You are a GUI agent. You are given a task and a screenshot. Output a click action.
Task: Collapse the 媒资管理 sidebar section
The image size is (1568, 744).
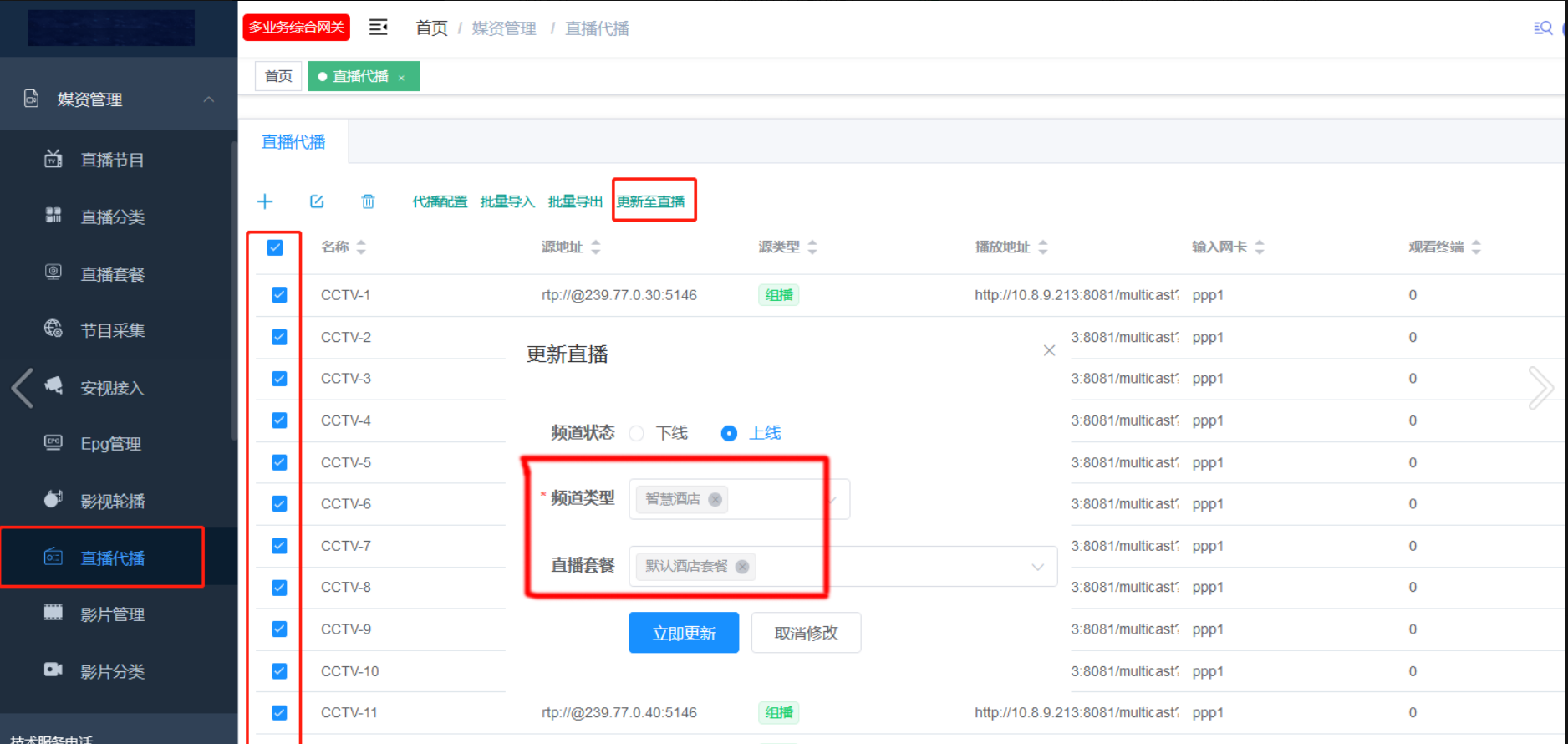208,99
